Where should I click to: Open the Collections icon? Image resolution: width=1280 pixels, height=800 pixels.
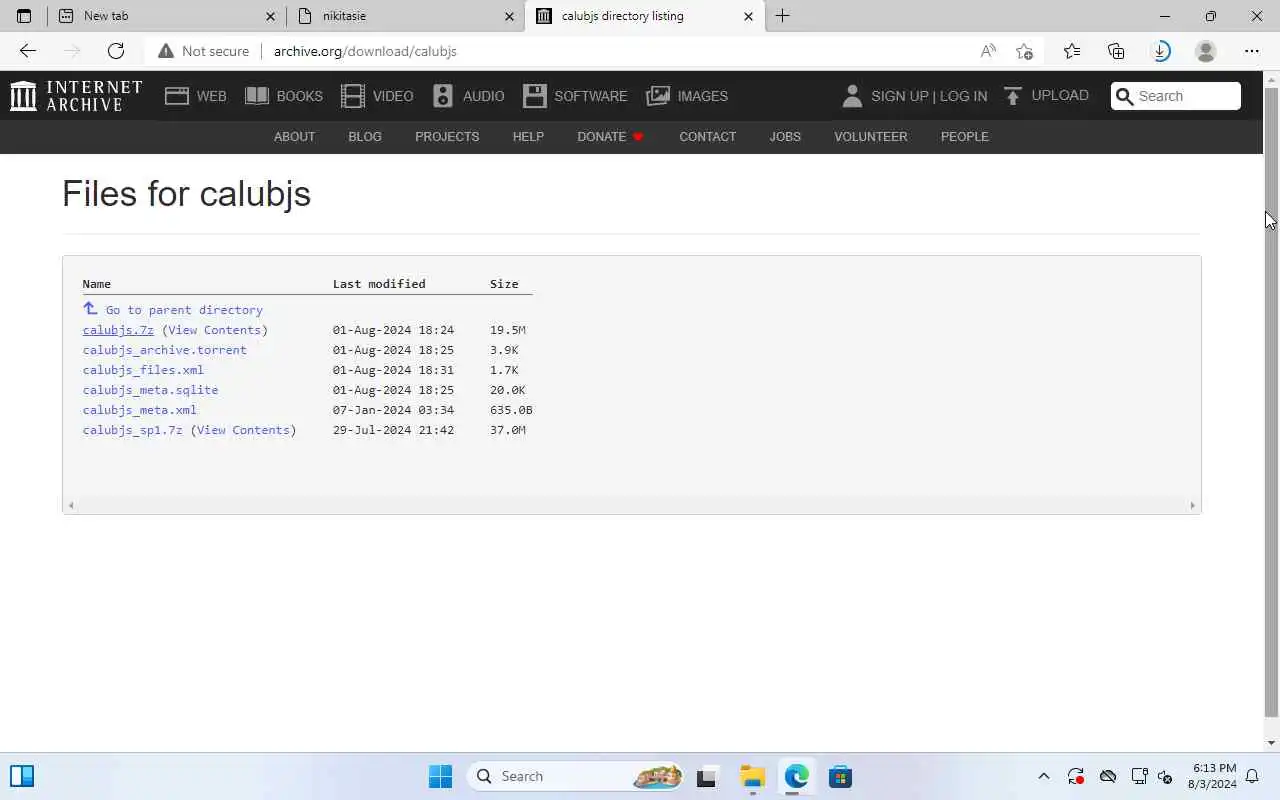(1116, 51)
